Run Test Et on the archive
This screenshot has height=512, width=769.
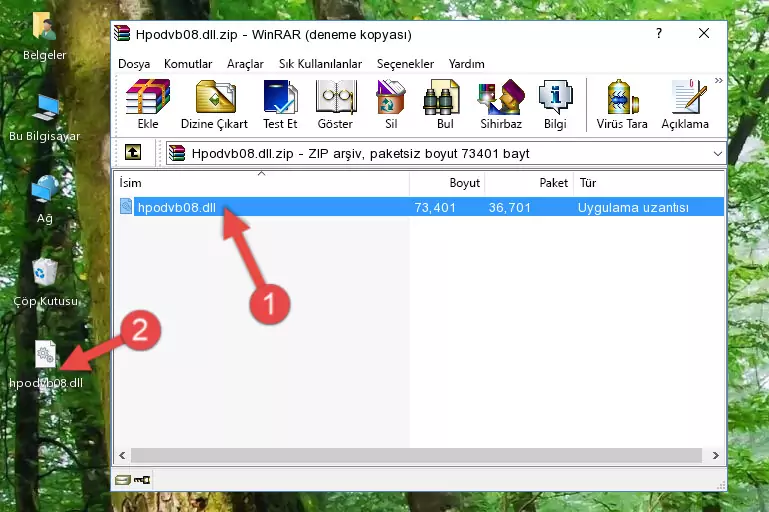pyautogui.click(x=280, y=104)
